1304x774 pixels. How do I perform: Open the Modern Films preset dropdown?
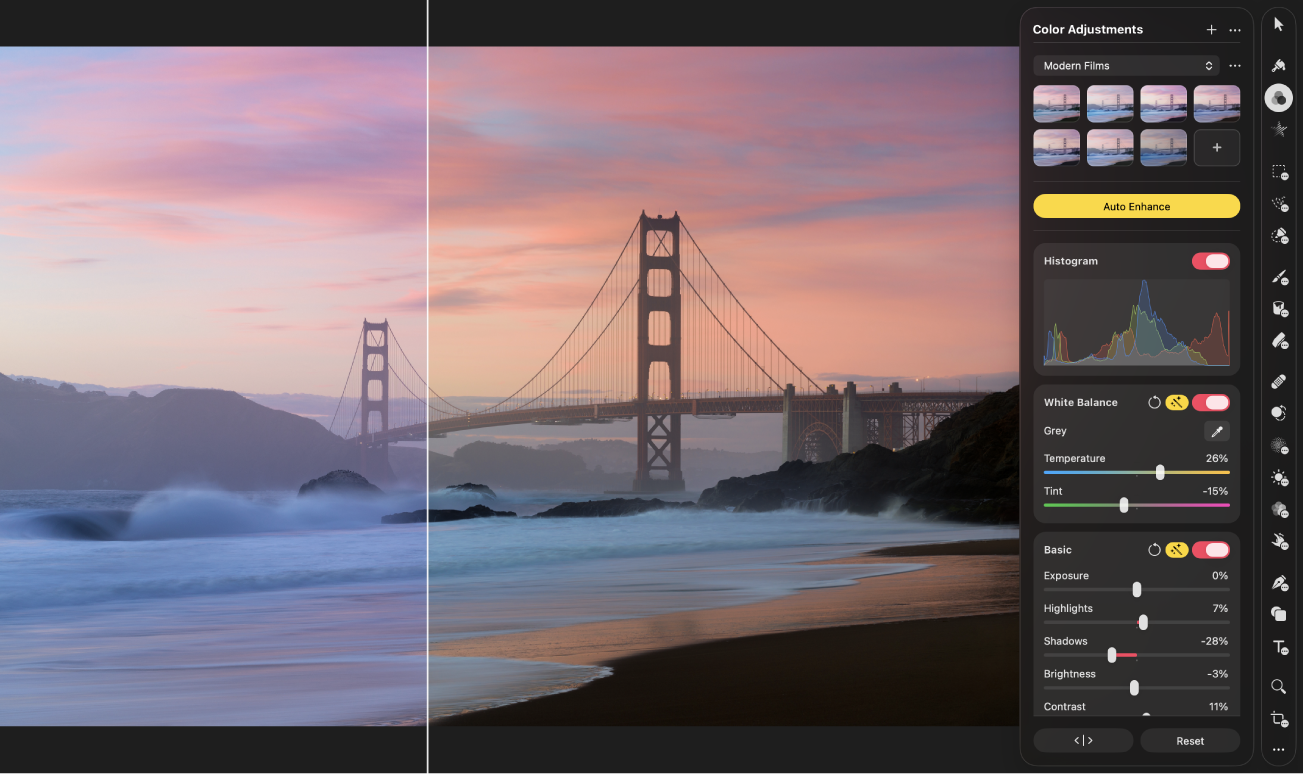point(1125,65)
